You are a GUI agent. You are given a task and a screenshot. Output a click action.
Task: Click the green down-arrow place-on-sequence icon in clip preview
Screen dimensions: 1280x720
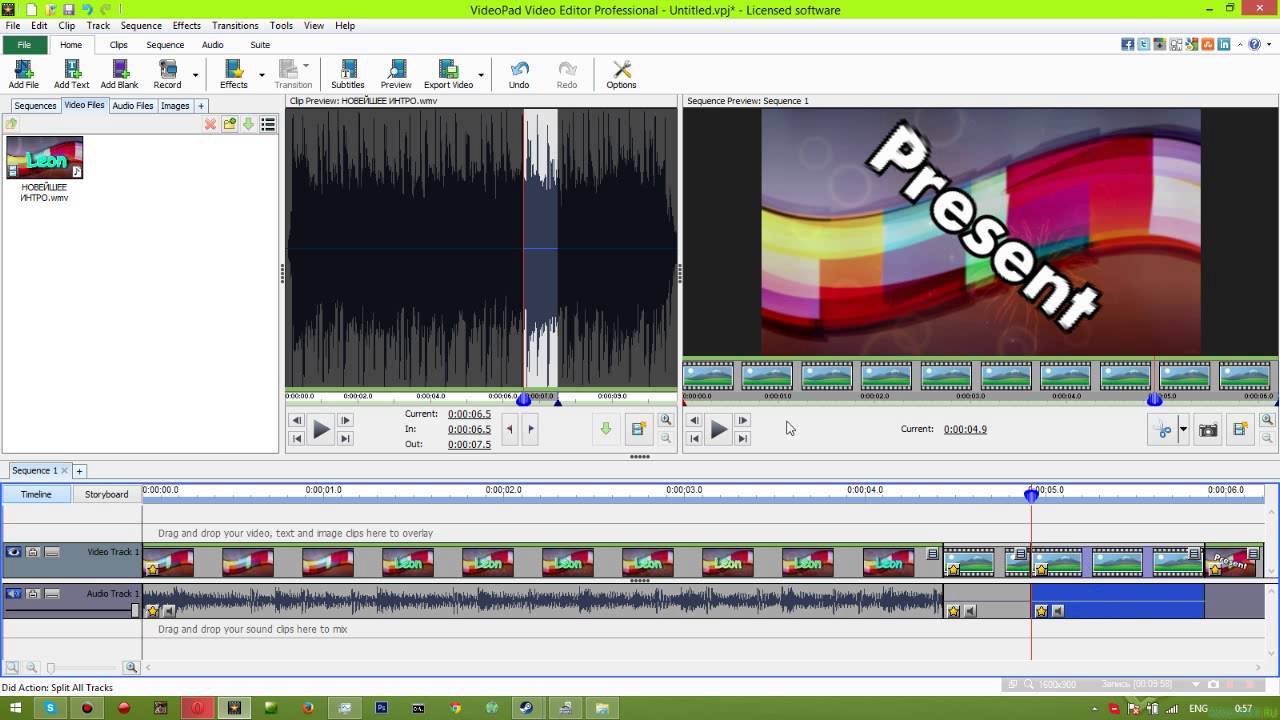[605, 429]
